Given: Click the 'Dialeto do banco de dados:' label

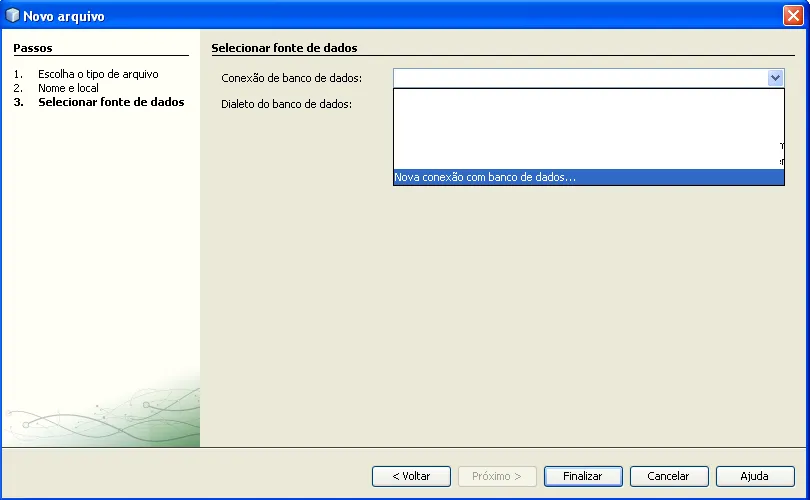Looking at the screenshot, I should pyautogui.click(x=287, y=104).
